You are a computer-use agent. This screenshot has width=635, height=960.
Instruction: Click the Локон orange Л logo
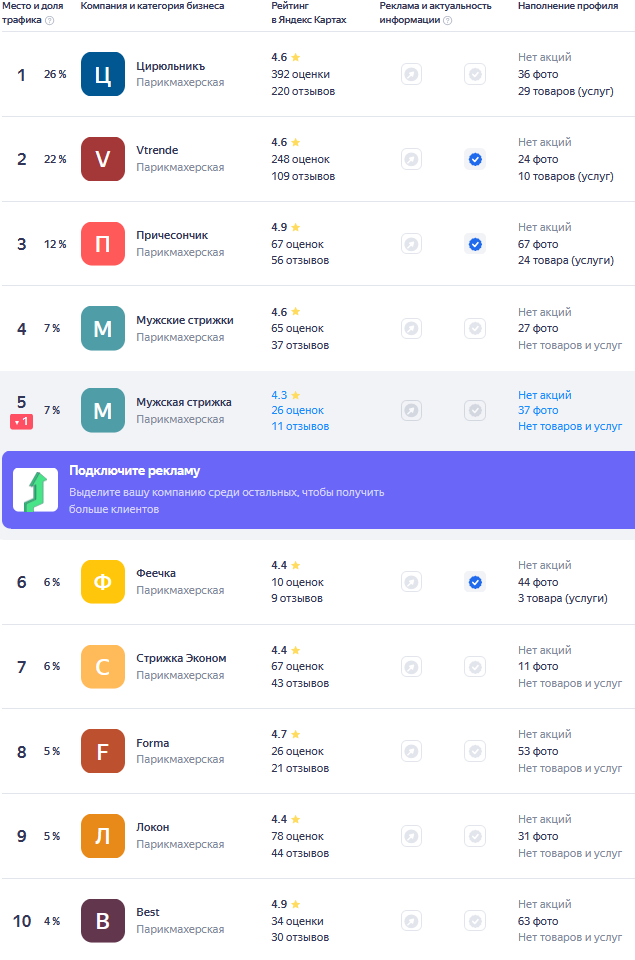coord(103,836)
